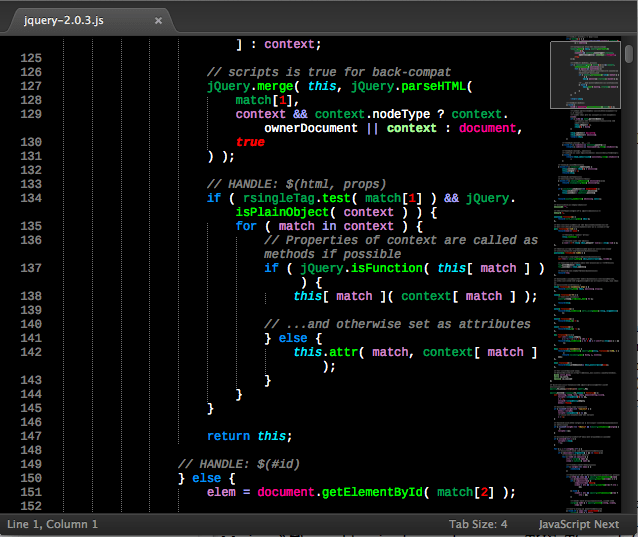Click the 'HANDLE: $(html, props)' comment

296,184
